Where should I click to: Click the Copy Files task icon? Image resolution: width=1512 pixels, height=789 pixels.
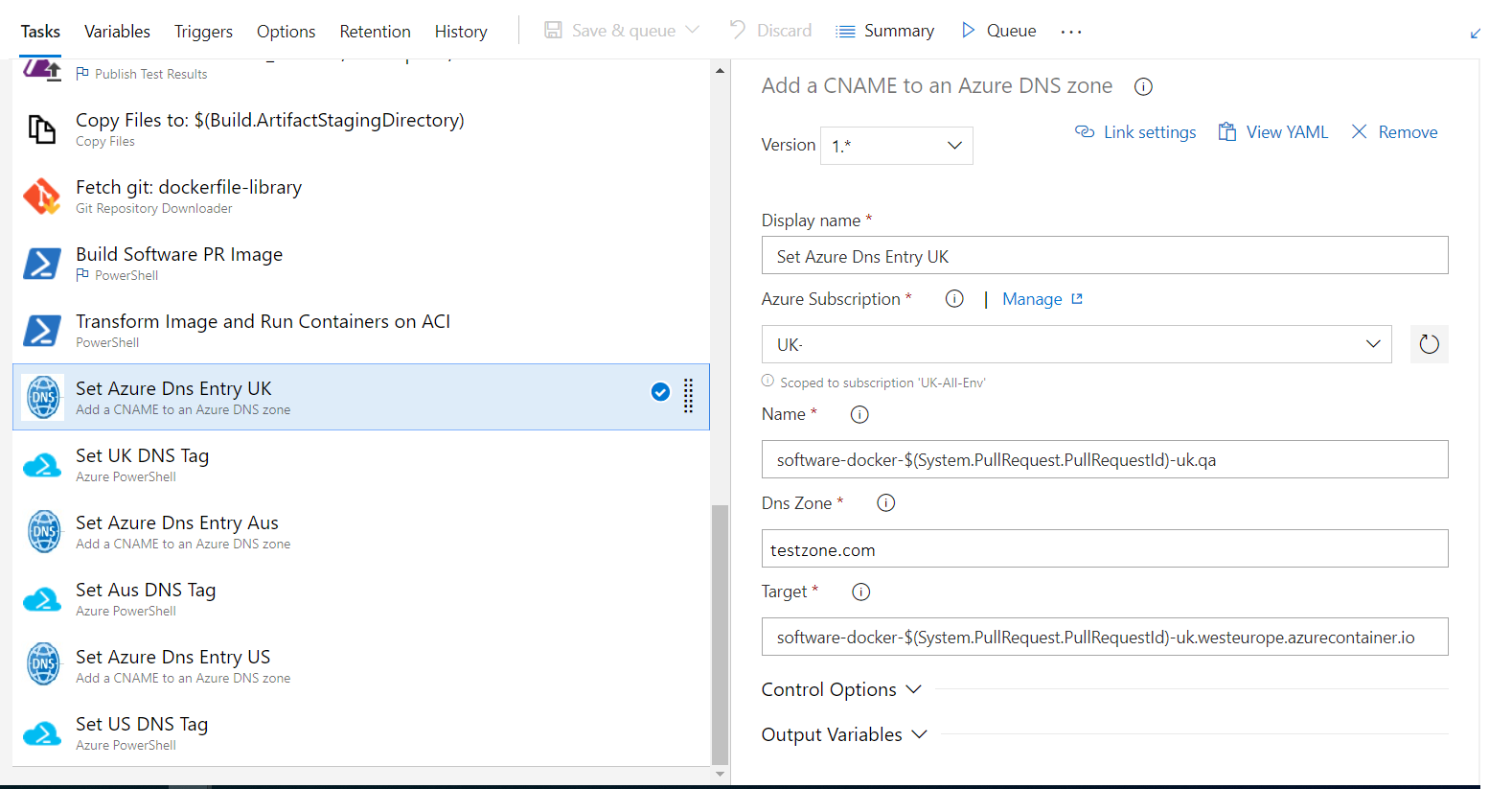pyautogui.click(x=41, y=128)
